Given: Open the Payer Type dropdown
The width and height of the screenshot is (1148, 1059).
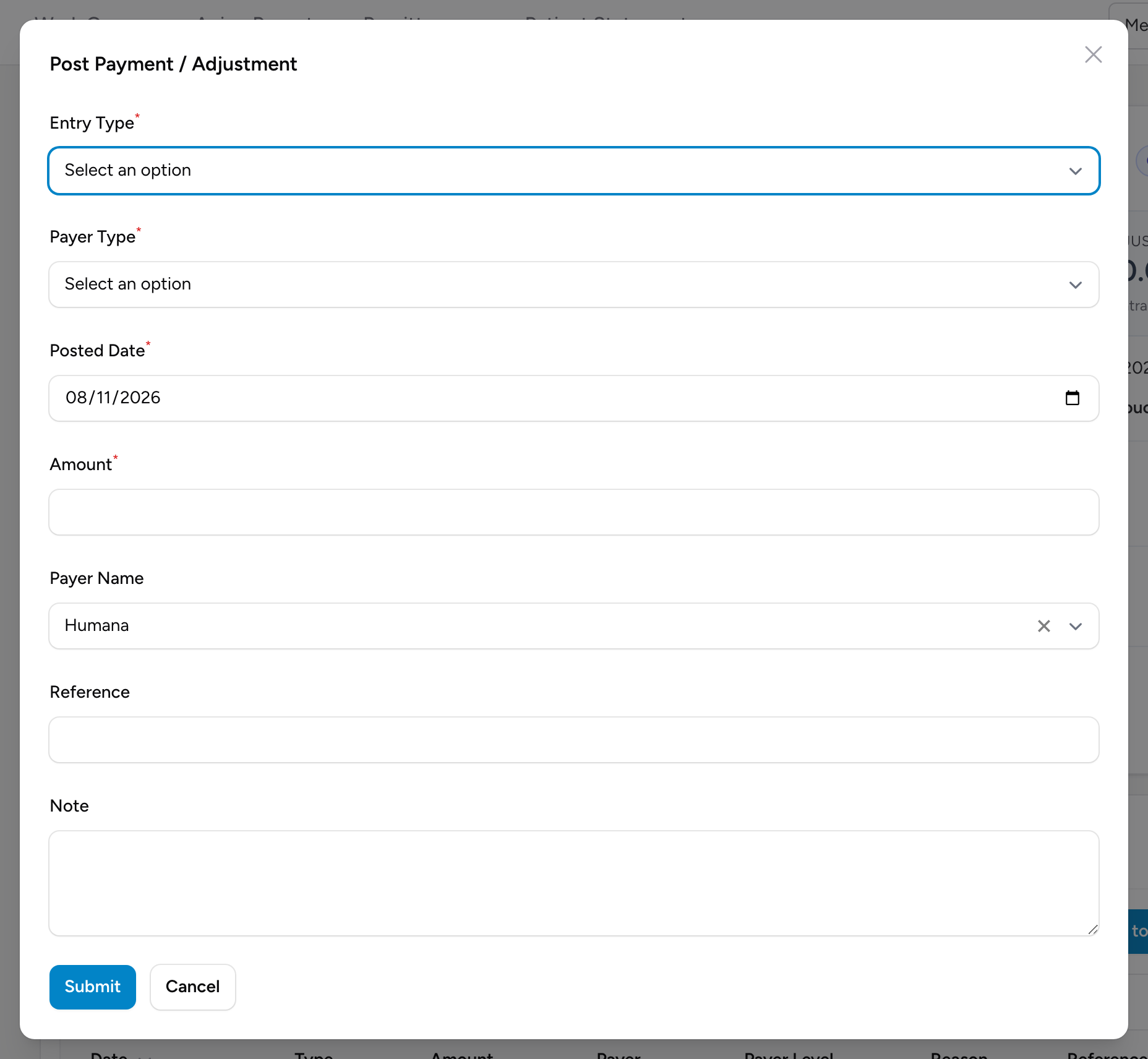Looking at the screenshot, I should (x=574, y=285).
